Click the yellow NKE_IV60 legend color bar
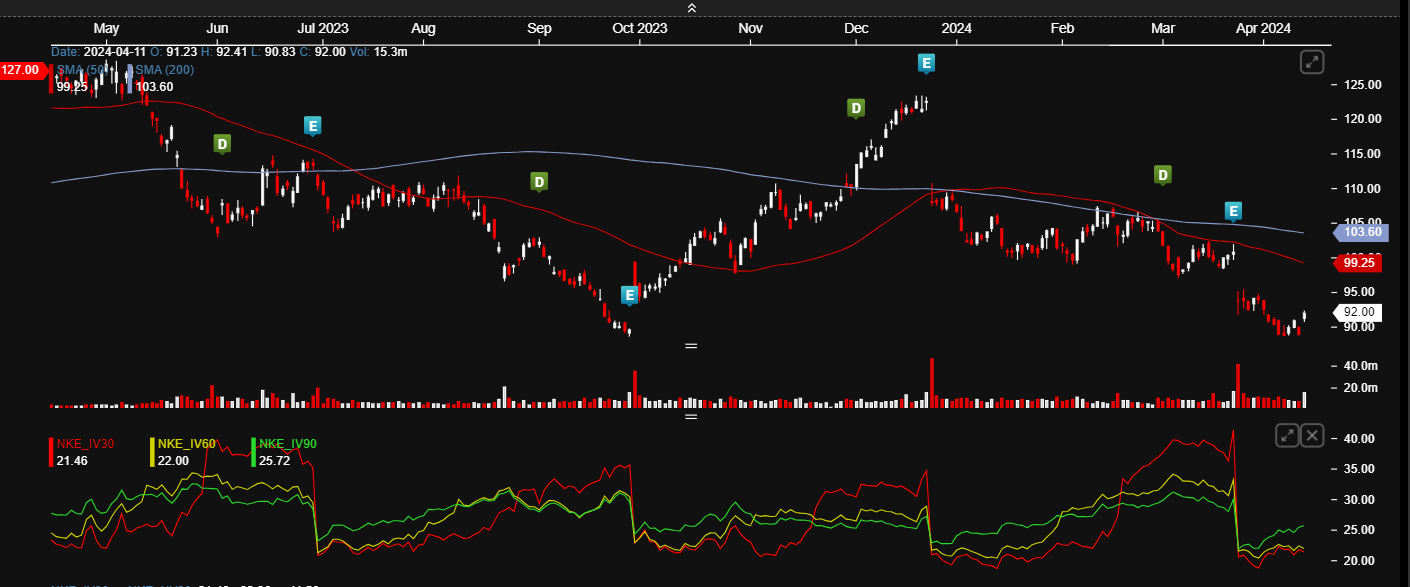 [x=153, y=452]
